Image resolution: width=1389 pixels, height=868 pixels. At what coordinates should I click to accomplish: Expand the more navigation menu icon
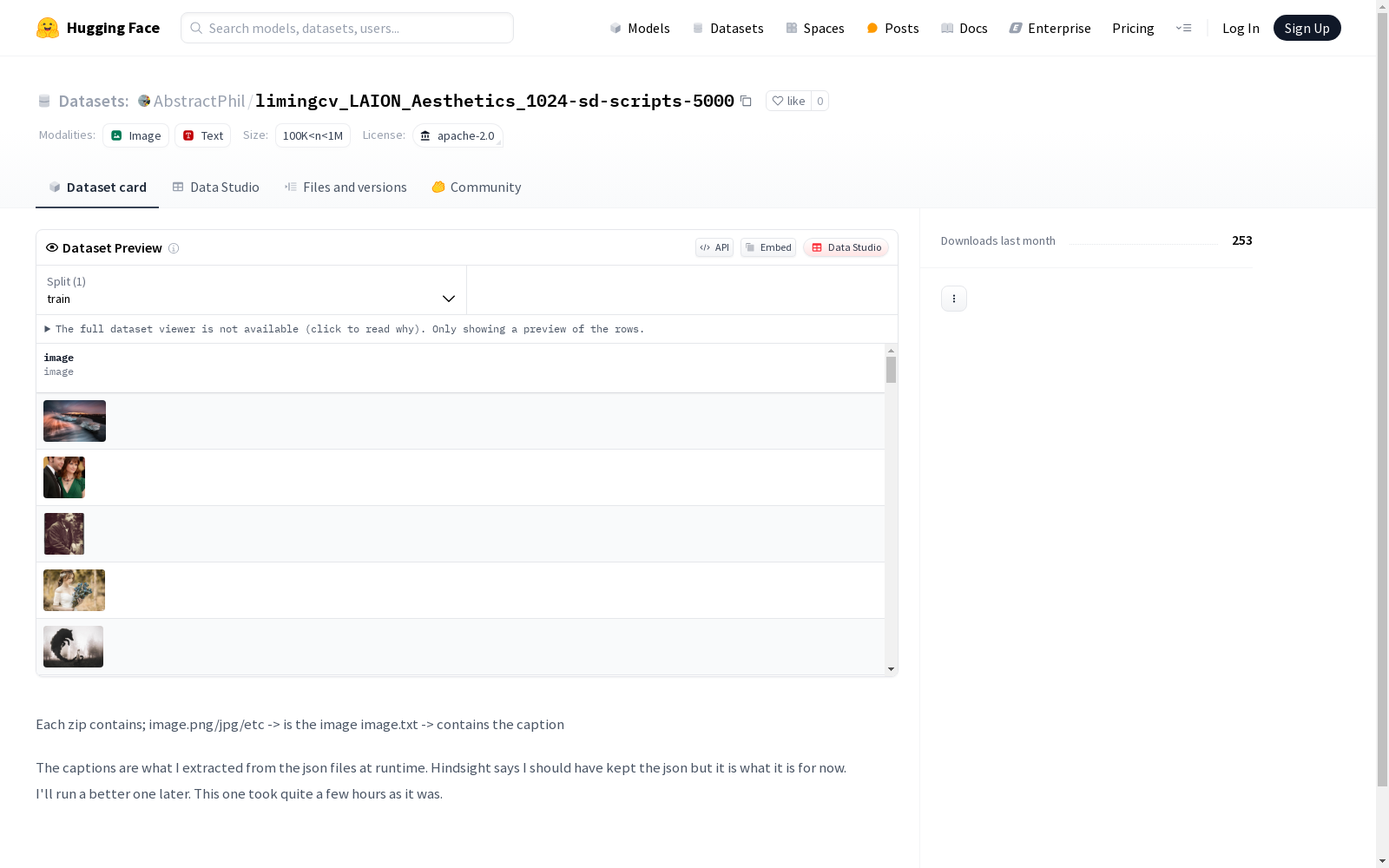1183,28
